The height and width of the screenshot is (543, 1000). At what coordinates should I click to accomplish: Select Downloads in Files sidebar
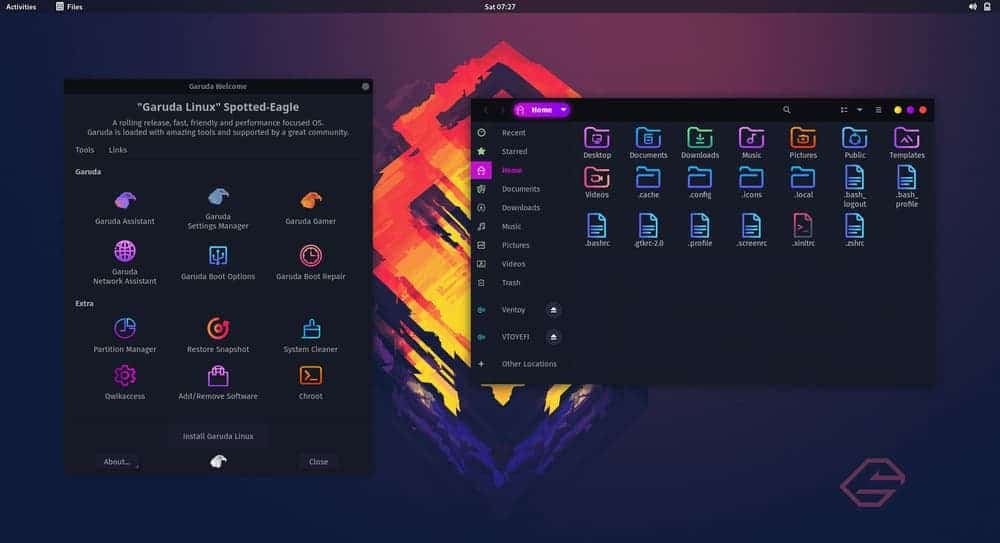pos(520,207)
